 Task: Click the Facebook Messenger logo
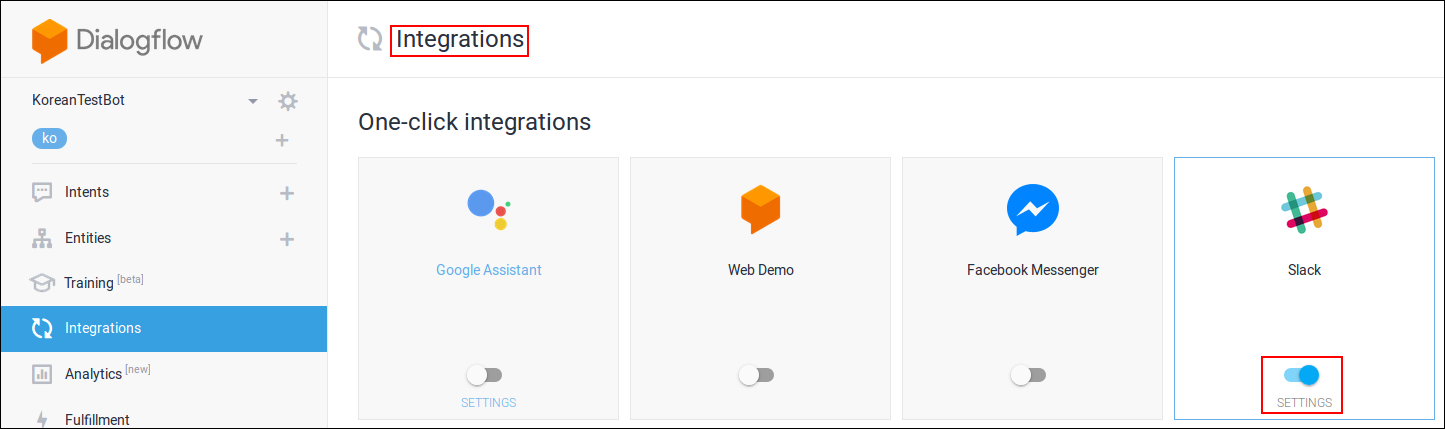pyautogui.click(x=1032, y=210)
